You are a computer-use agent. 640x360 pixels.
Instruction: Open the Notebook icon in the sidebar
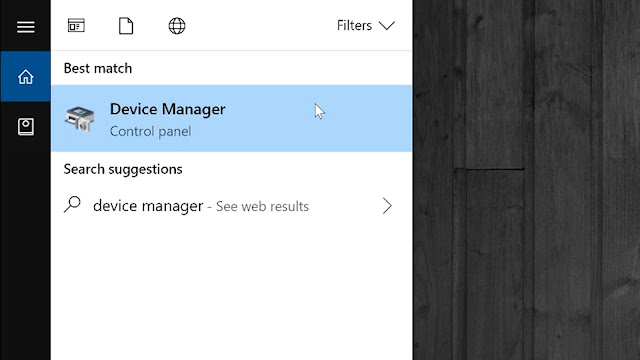click(25, 127)
